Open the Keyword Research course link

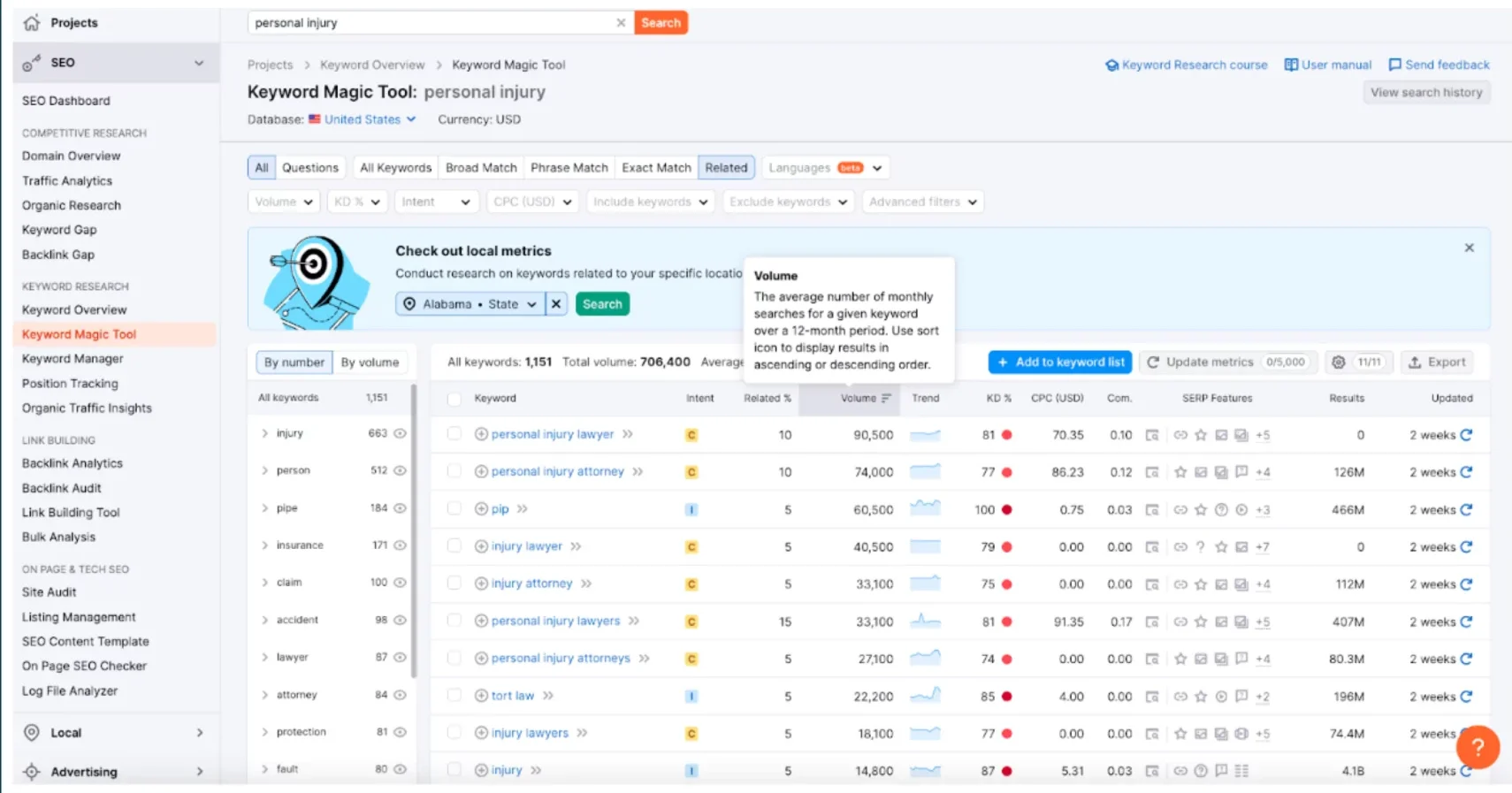[1186, 65]
